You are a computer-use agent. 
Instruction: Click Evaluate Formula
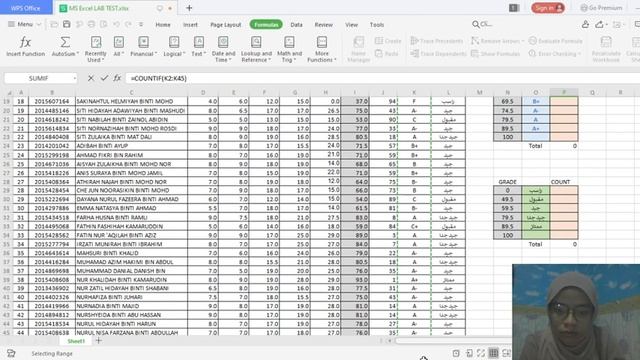pos(556,41)
